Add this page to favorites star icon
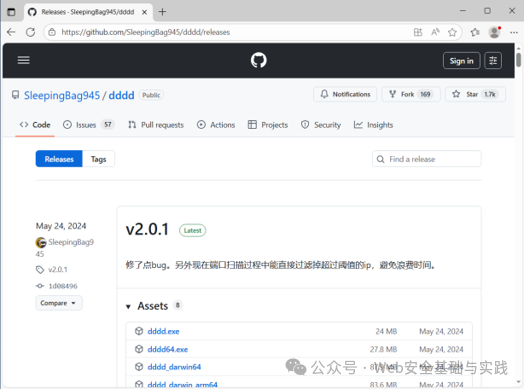The height and width of the screenshot is (389, 525). point(452,32)
